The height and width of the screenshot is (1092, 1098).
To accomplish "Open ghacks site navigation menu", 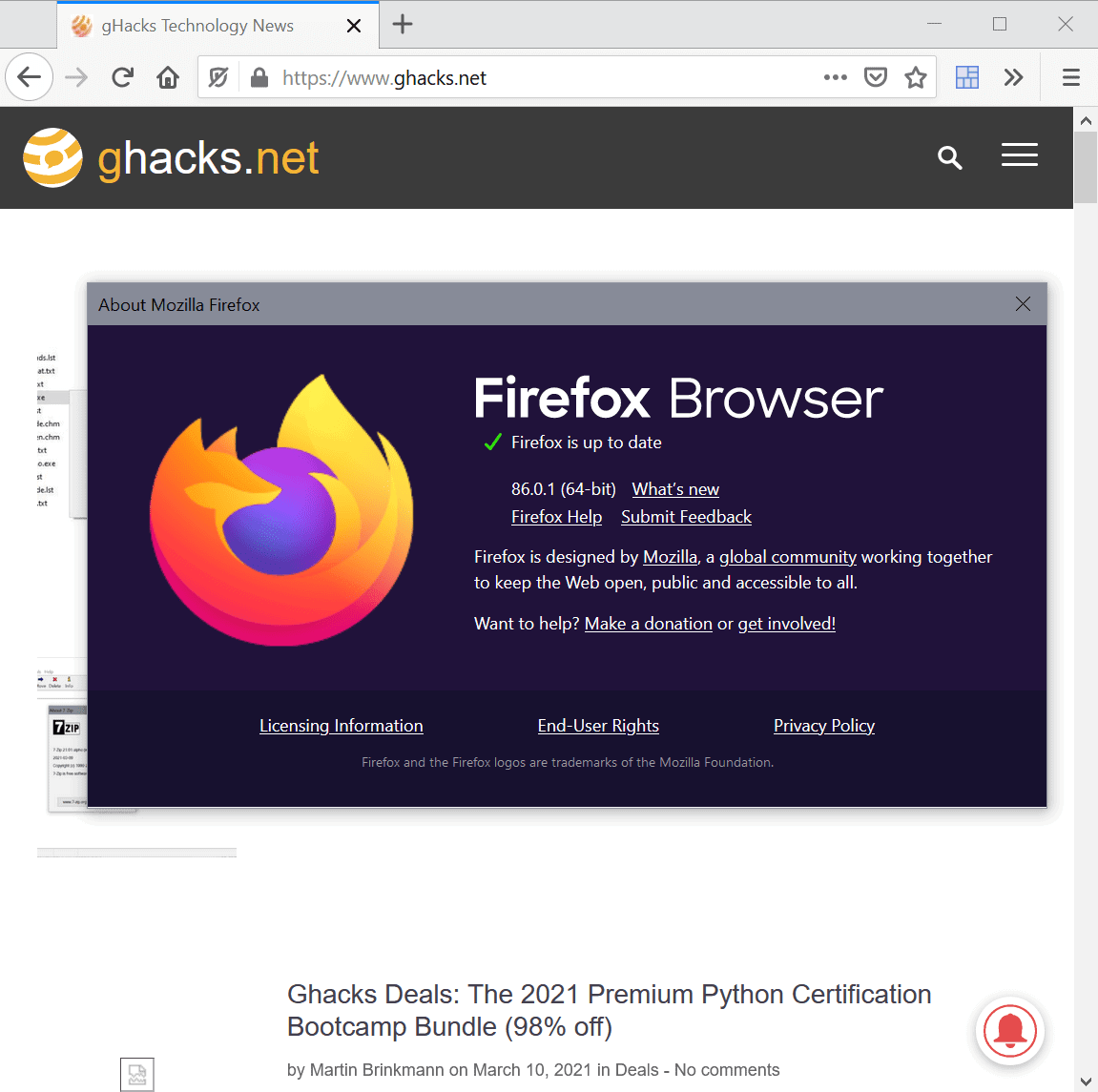I will pos(1020,155).
